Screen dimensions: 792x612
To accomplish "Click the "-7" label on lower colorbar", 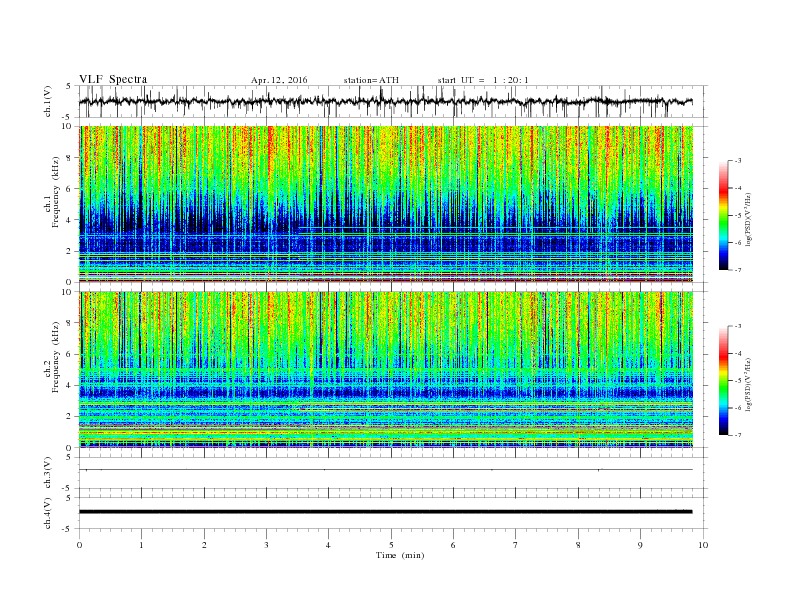I will click(738, 435).
